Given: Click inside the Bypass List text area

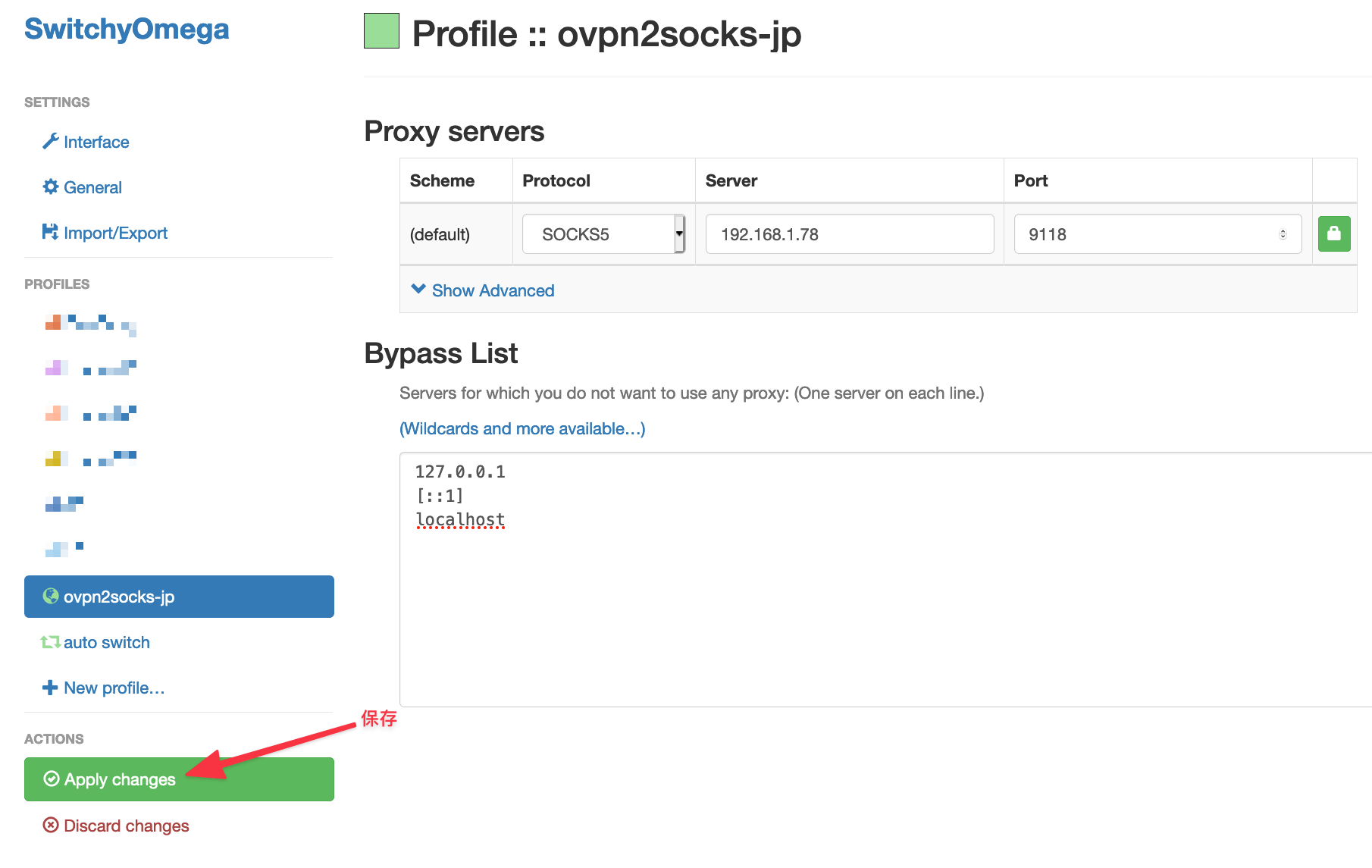Looking at the screenshot, I should point(885,580).
